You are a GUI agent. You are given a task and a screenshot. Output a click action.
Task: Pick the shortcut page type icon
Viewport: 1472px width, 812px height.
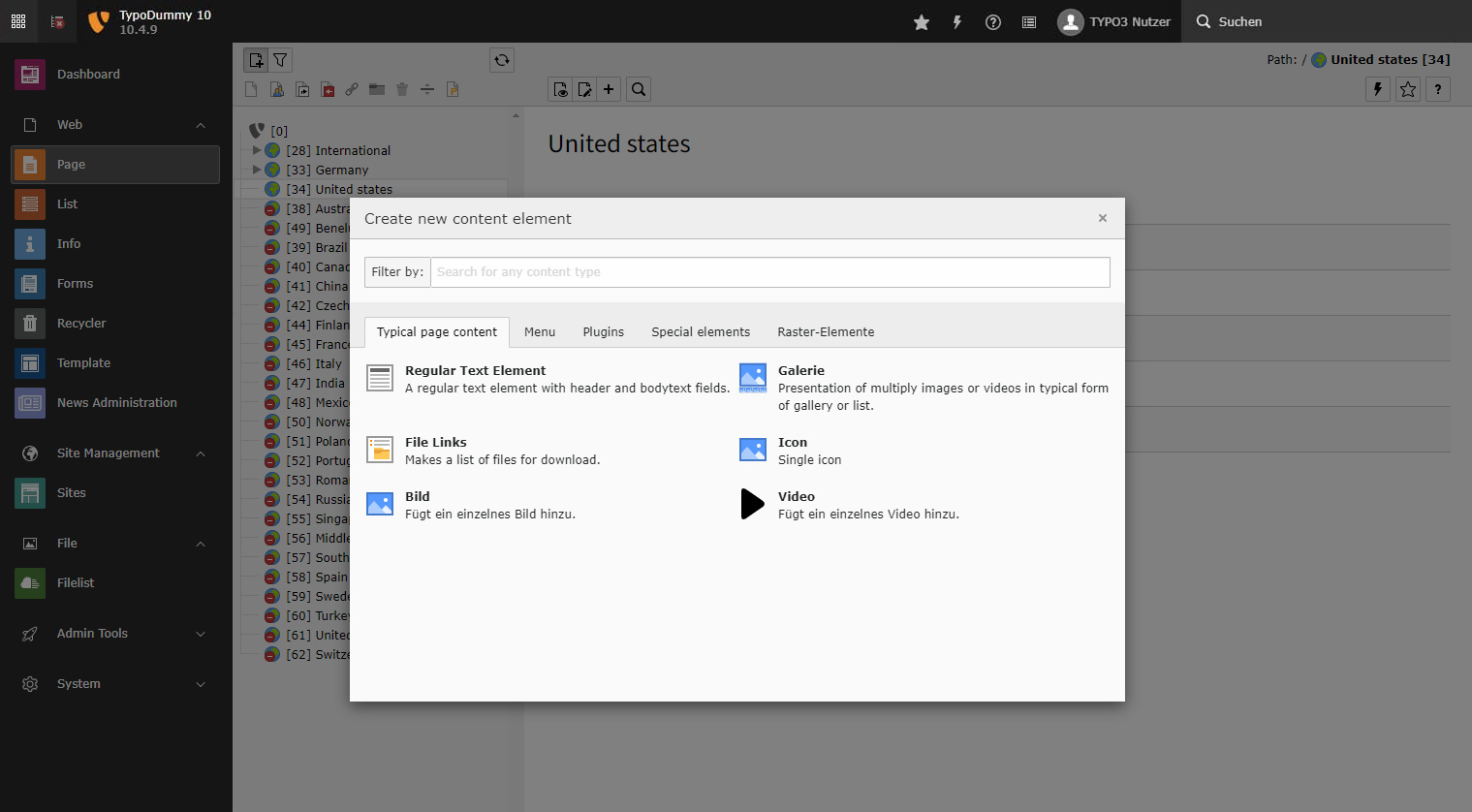pos(302,89)
